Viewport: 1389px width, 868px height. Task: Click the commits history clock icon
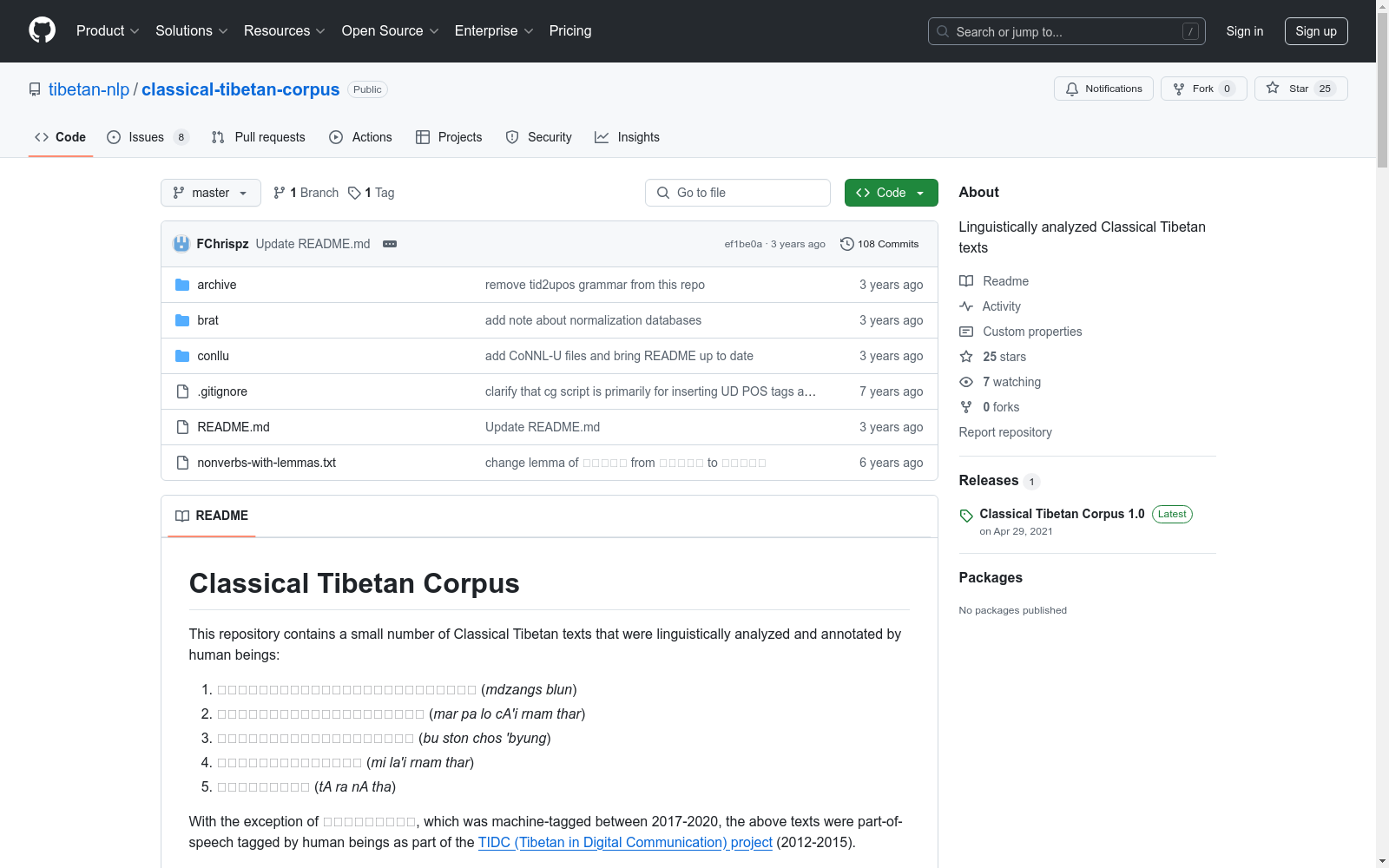point(847,244)
